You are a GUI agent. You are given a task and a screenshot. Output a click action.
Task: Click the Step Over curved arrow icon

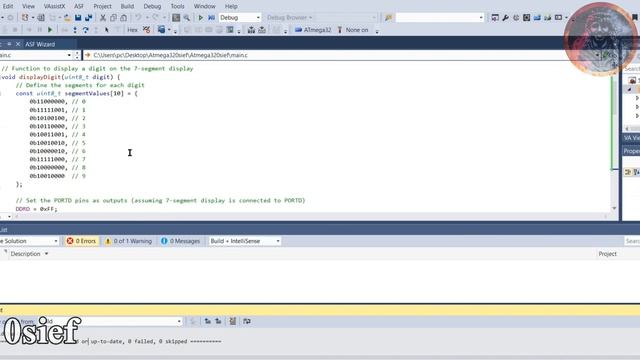coord(85,30)
